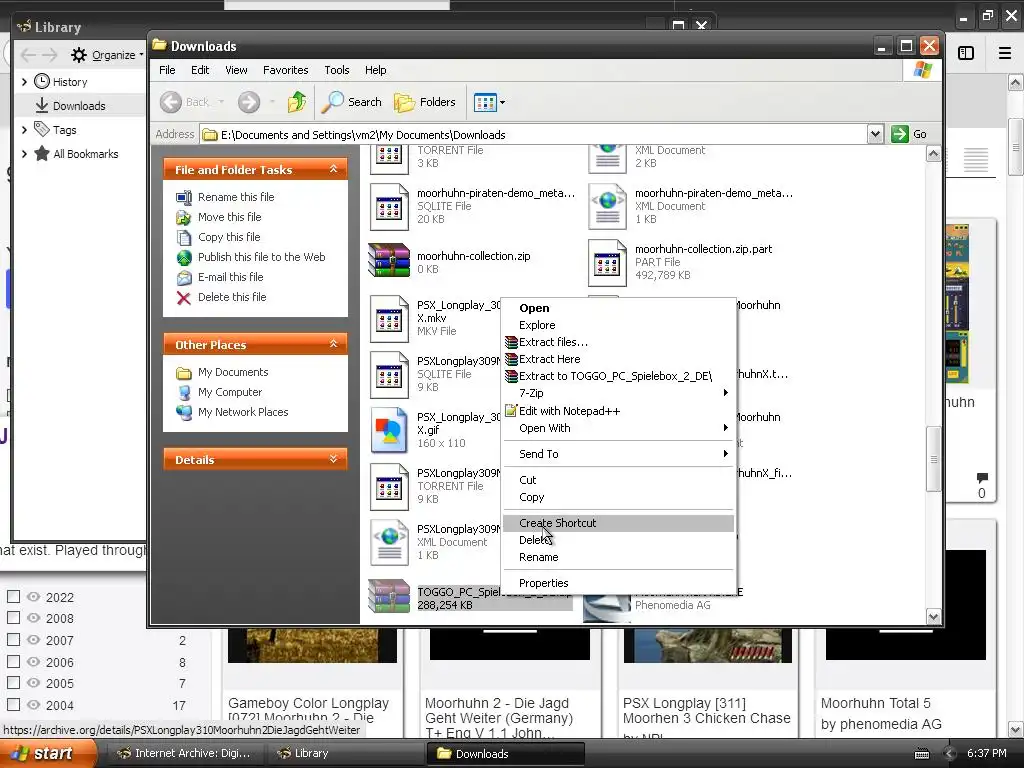Select the moorhuhn-collection.zip.part file icon

(607, 263)
